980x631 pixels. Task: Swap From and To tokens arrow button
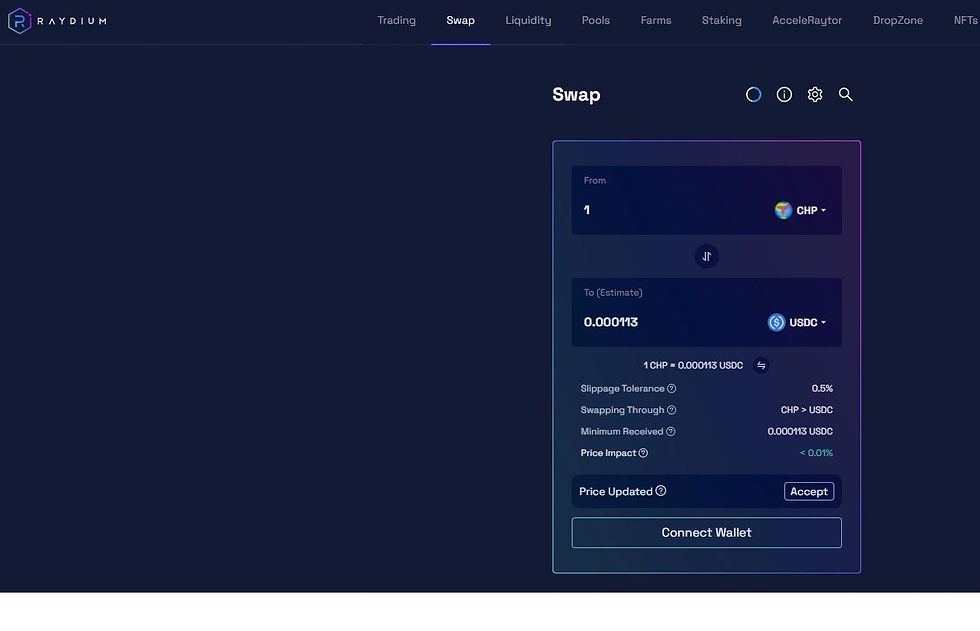[x=707, y=256]
